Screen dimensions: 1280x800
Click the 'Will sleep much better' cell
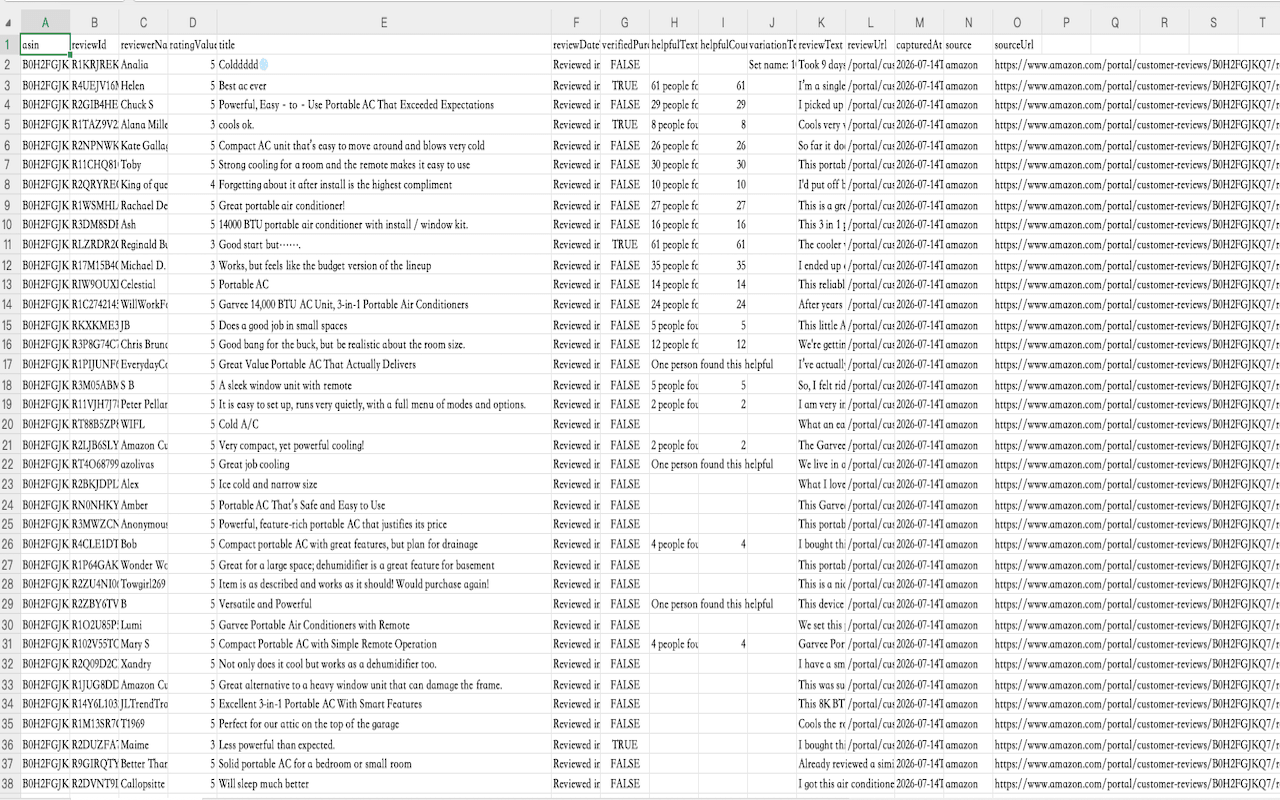click(x=384, y=784)
